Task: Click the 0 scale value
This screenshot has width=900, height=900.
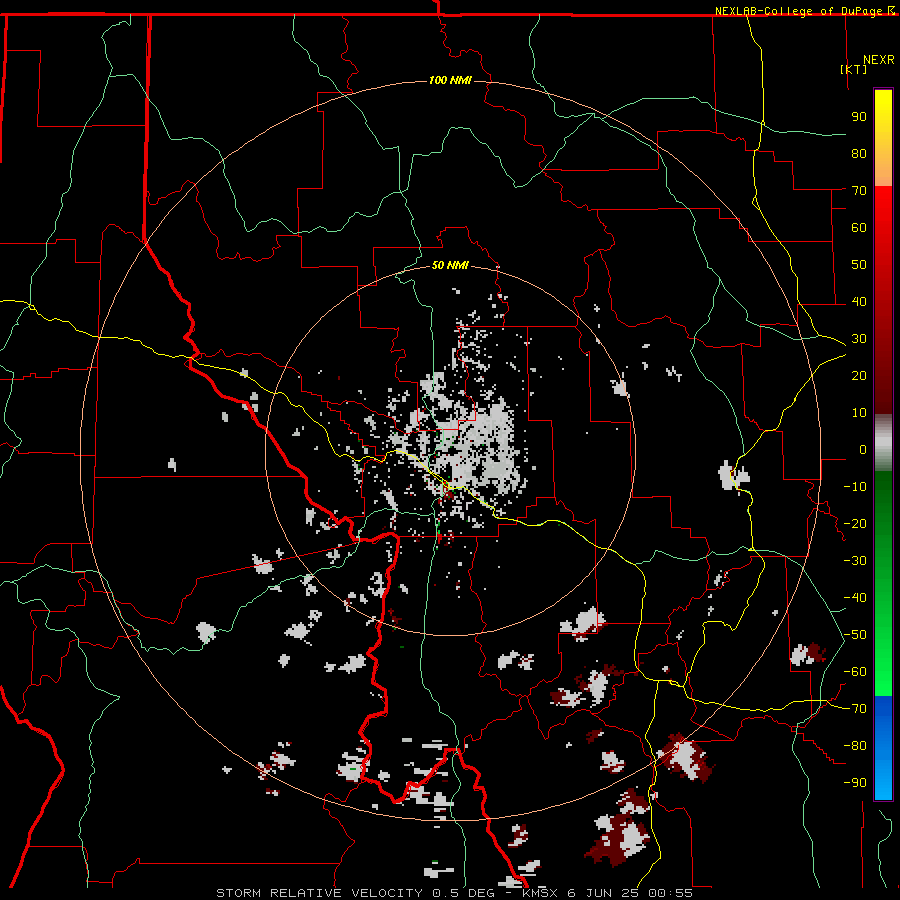Action: [x=863, y=449]
